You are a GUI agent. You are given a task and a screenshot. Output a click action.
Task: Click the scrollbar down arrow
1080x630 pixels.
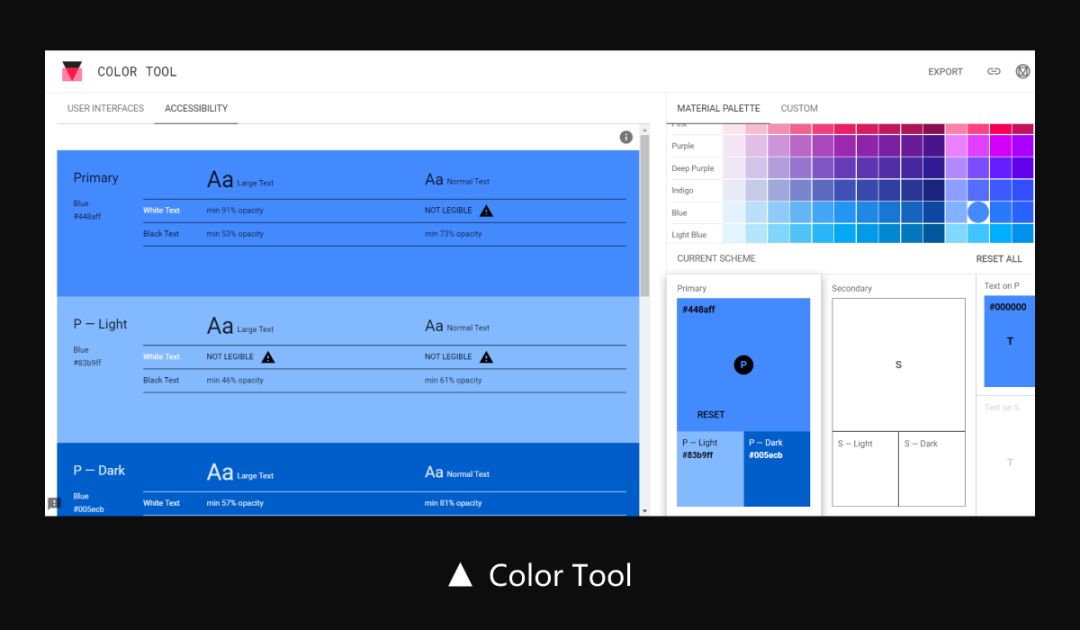645,511
